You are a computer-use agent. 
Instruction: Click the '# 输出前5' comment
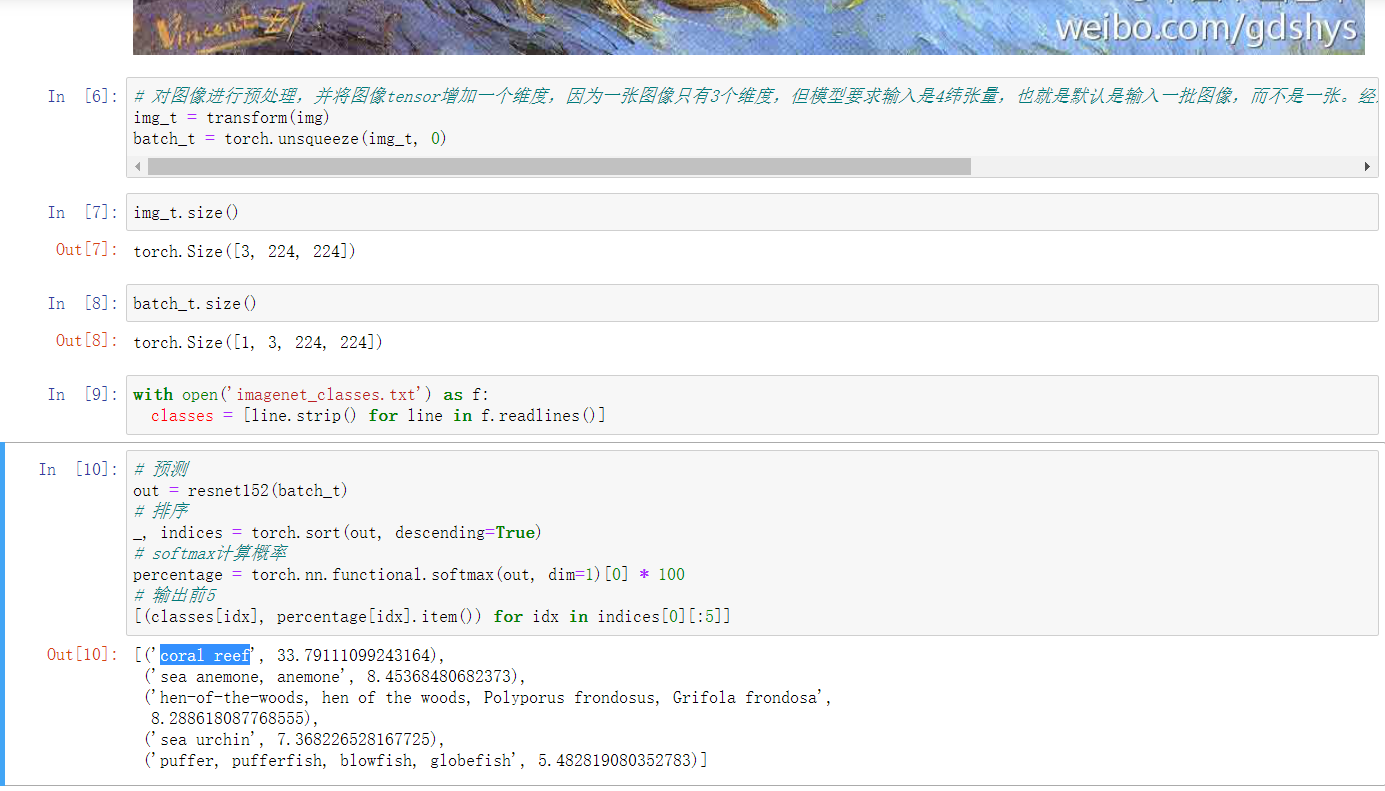tap(175, 595)
